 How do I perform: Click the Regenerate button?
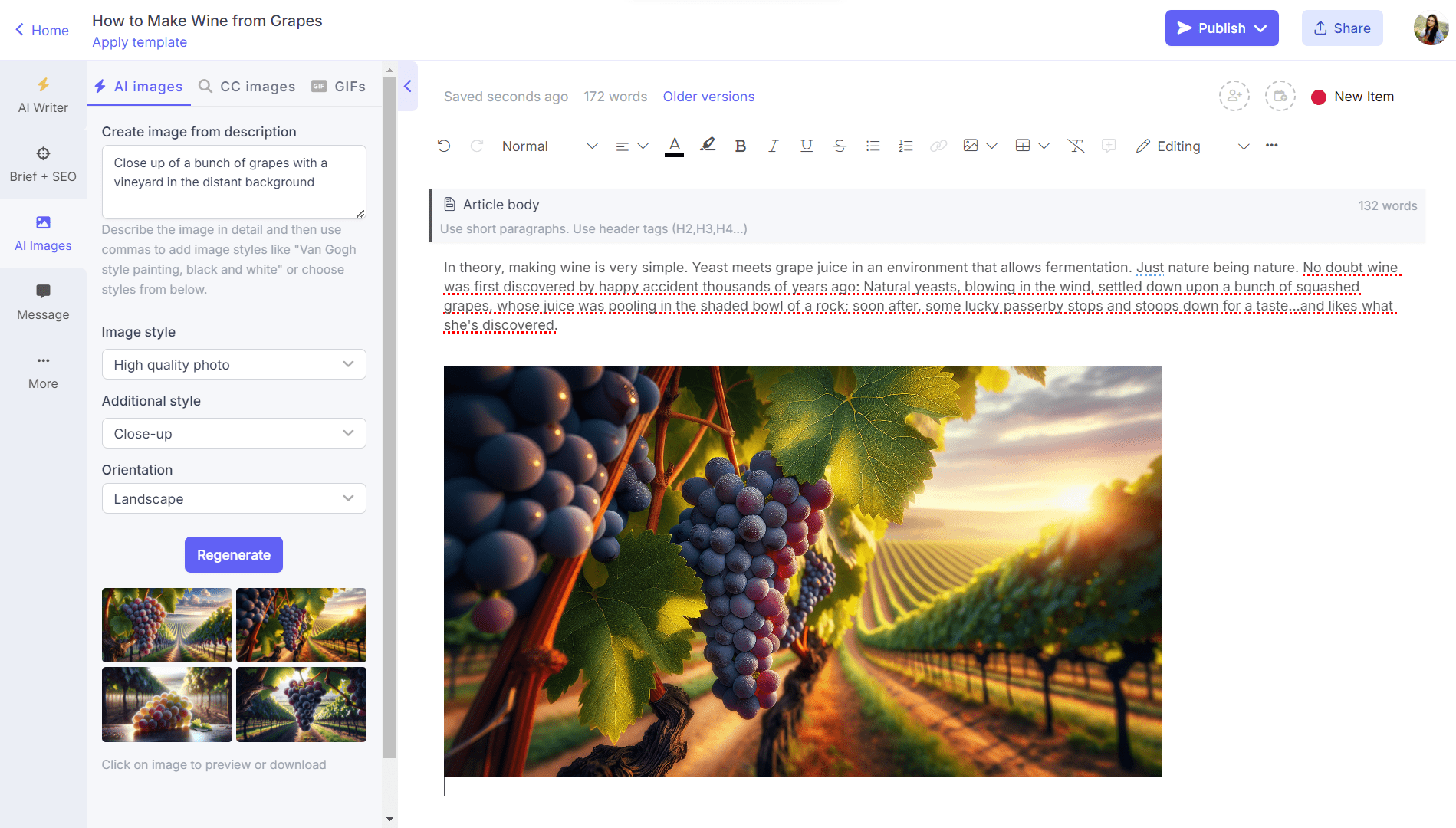(234, 554)
